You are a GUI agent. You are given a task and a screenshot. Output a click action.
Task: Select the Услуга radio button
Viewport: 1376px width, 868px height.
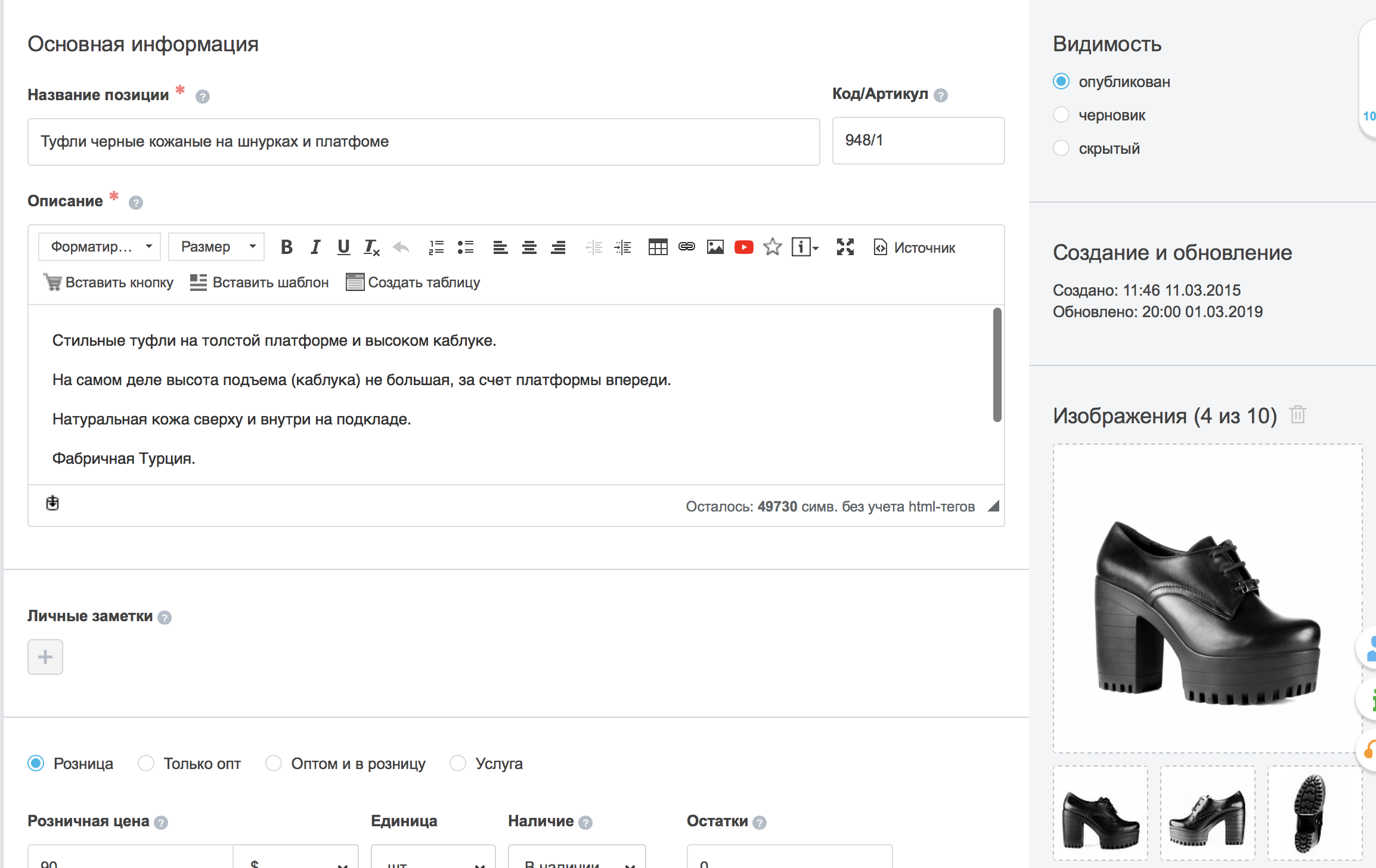click(458, 763)
